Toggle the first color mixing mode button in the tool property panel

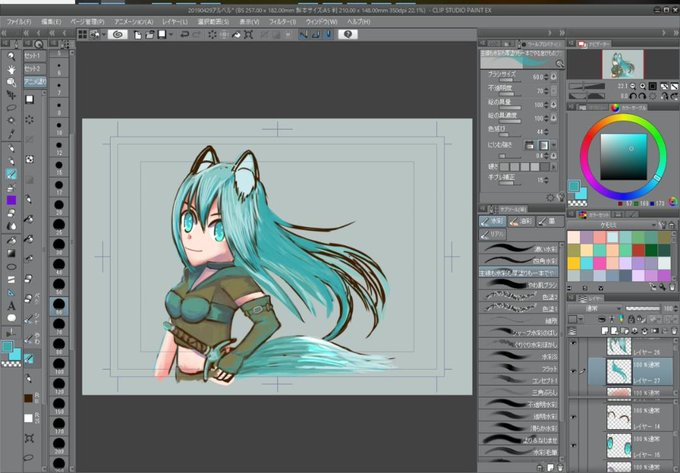(x=530, y=145)
